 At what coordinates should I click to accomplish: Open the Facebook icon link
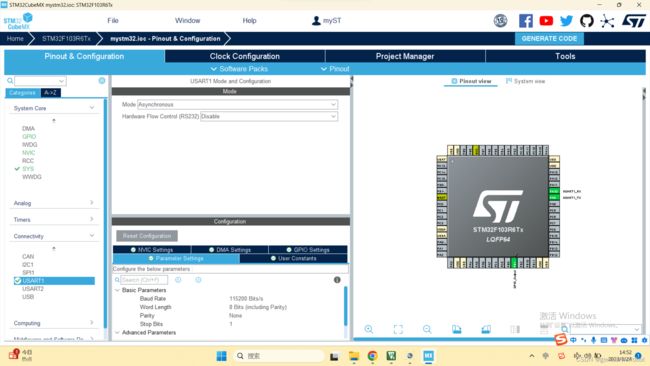click(x=526, y=21)
